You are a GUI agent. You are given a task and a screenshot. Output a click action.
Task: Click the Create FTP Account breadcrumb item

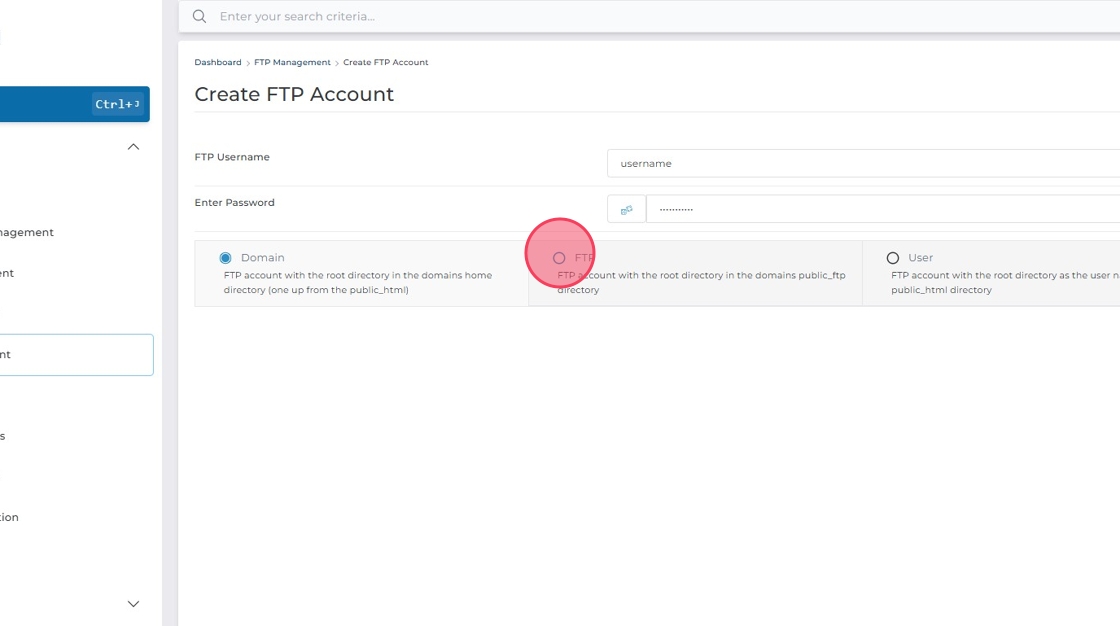[385, 62]
